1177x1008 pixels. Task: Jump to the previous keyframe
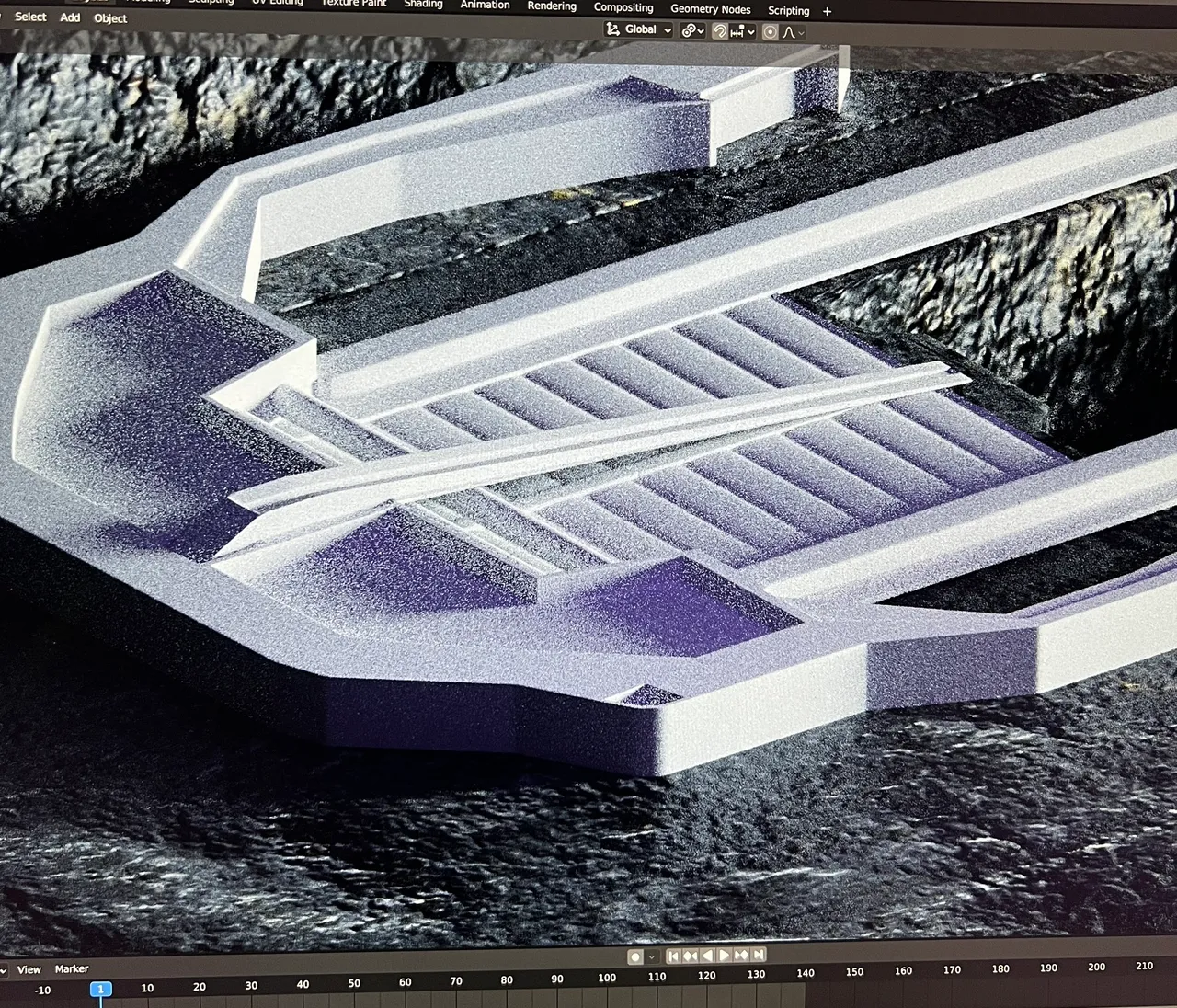coord(691,956)
